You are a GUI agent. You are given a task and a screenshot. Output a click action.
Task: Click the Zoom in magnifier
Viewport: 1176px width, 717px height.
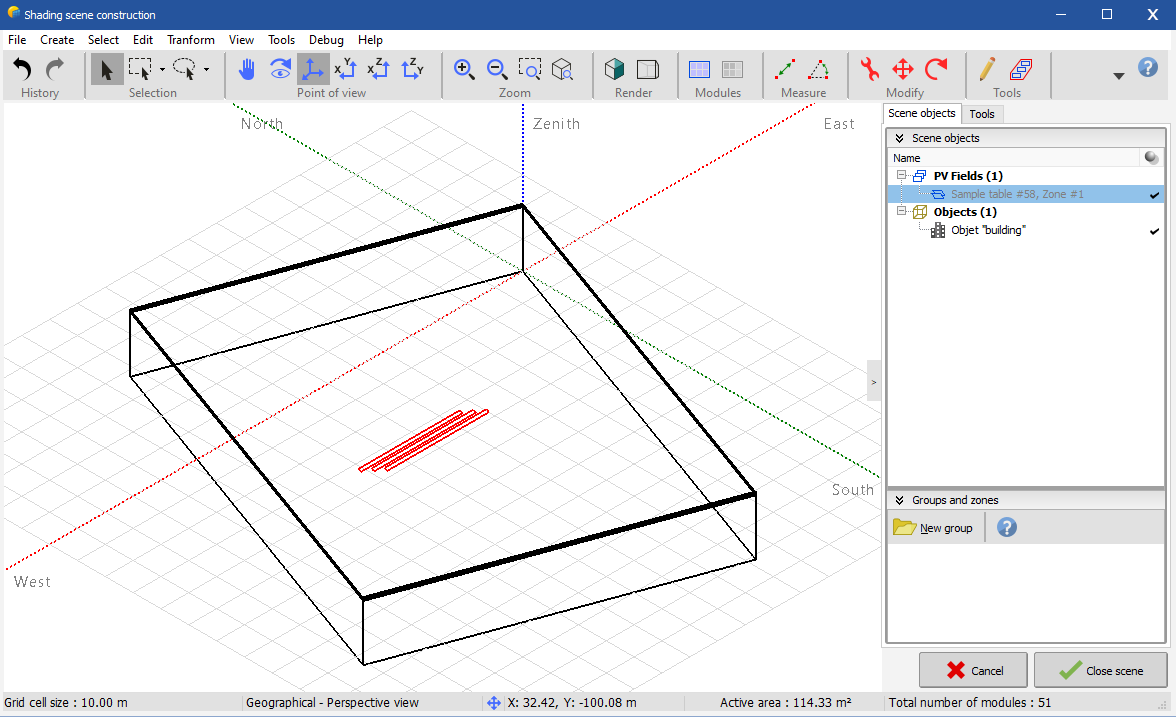point(464,70)
